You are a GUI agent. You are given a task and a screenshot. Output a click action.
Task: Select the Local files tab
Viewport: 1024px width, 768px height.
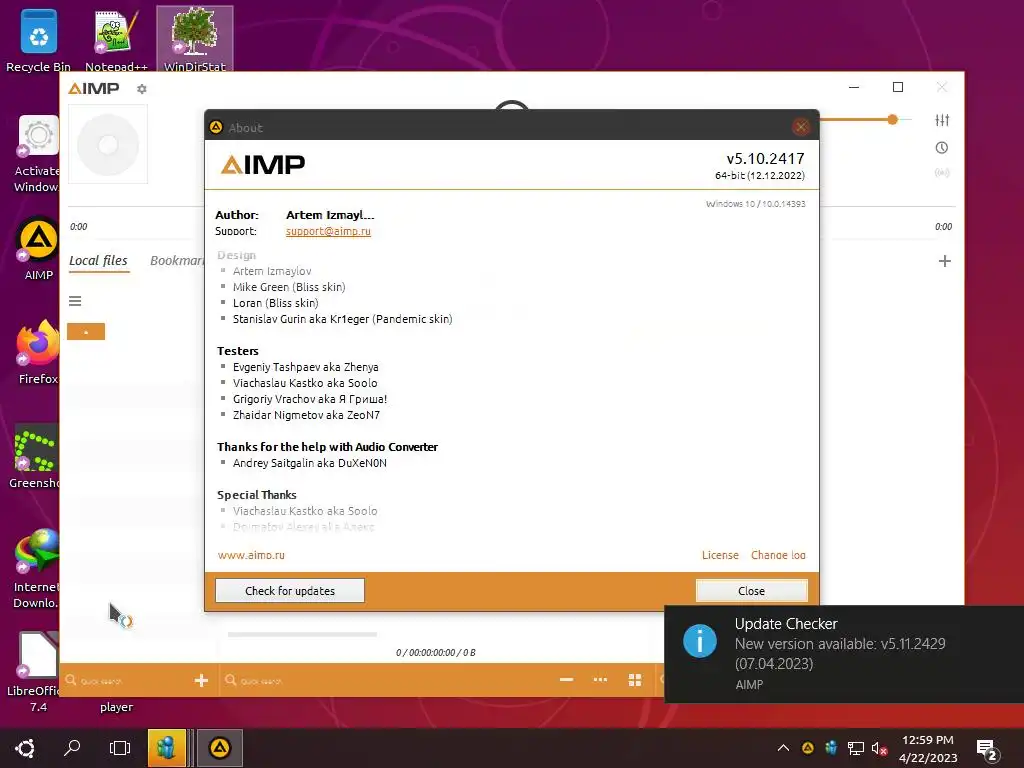tap(98, 261)
